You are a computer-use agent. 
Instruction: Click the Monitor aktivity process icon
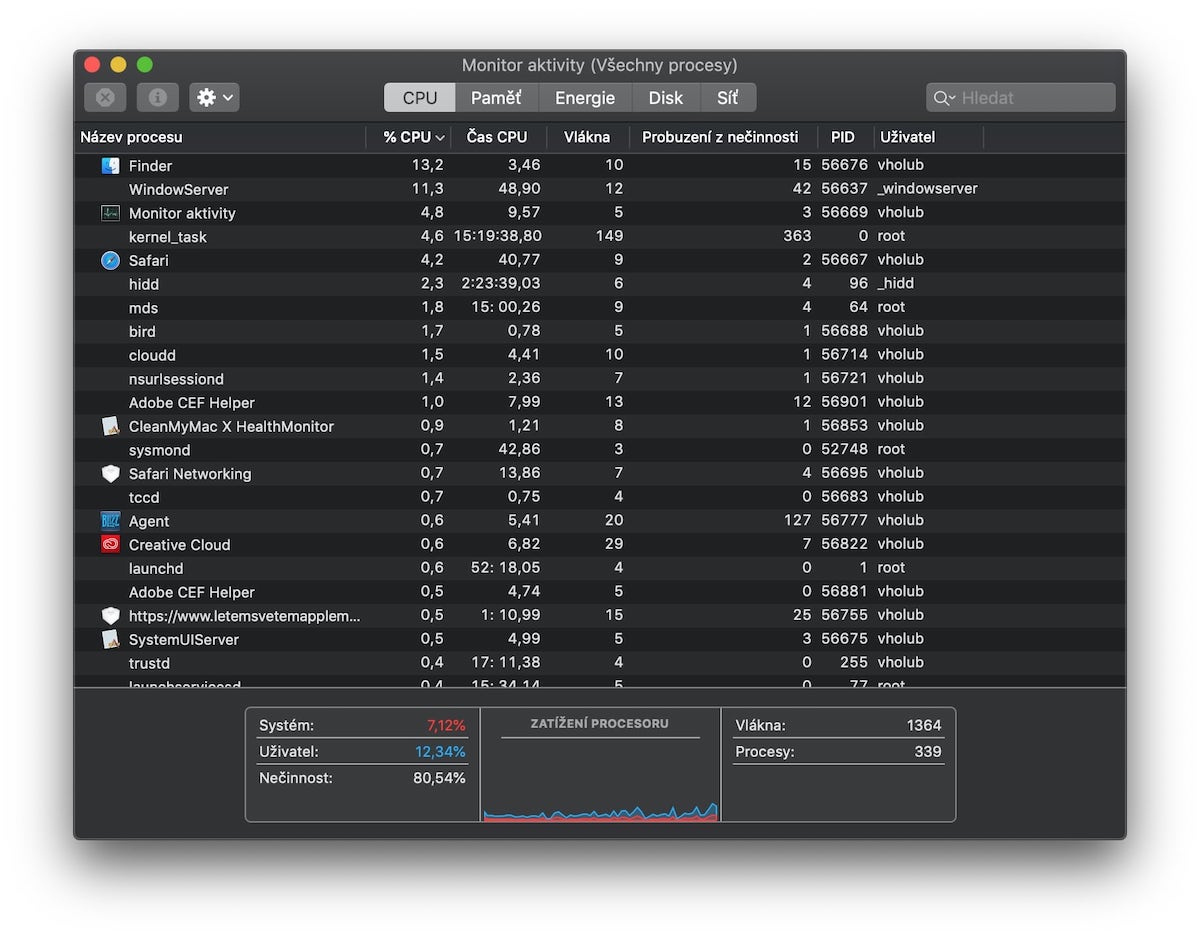(110, 213)
